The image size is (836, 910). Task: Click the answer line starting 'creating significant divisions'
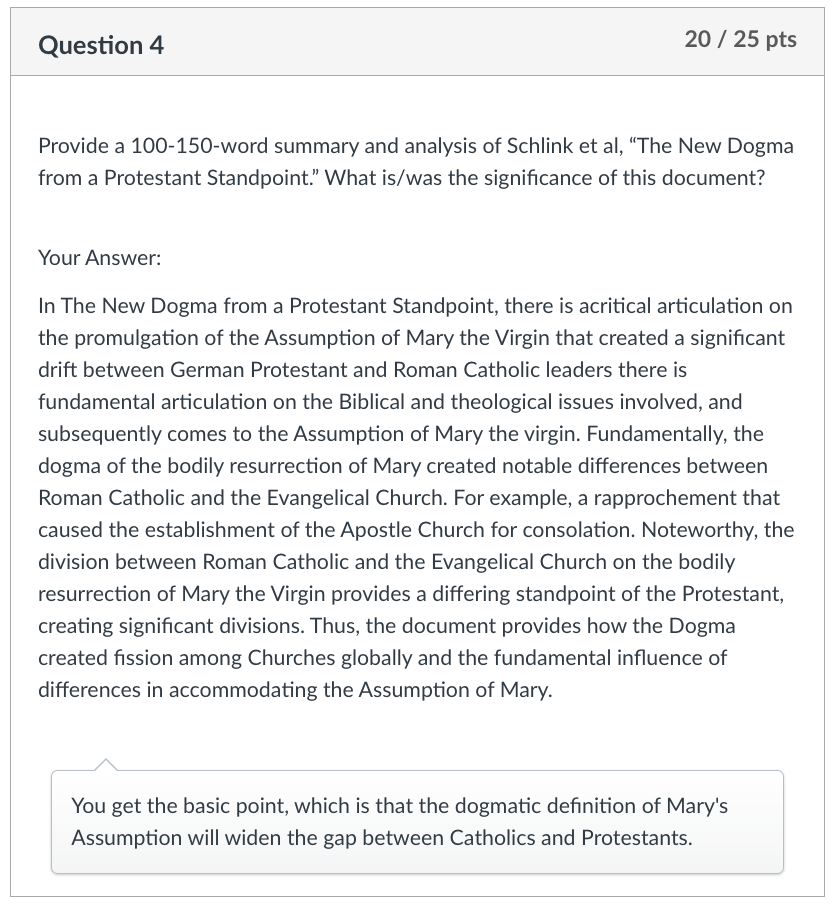[387, 626]
